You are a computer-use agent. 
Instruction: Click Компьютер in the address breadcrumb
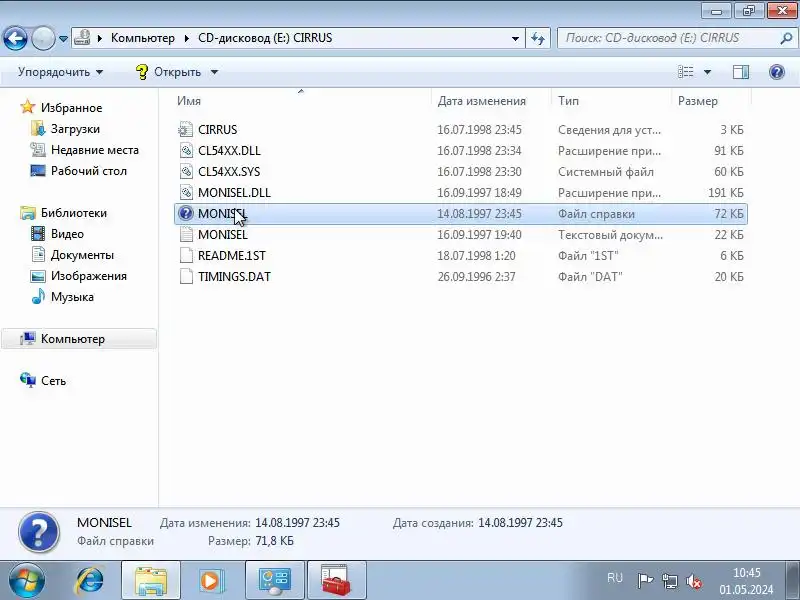142,38
